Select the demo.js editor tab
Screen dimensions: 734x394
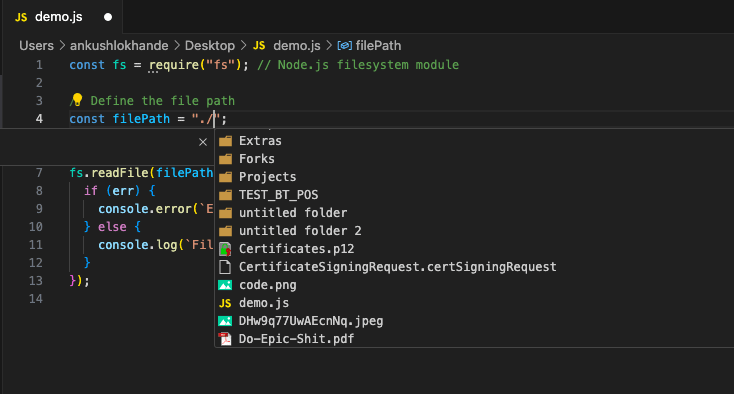(63, 17)
